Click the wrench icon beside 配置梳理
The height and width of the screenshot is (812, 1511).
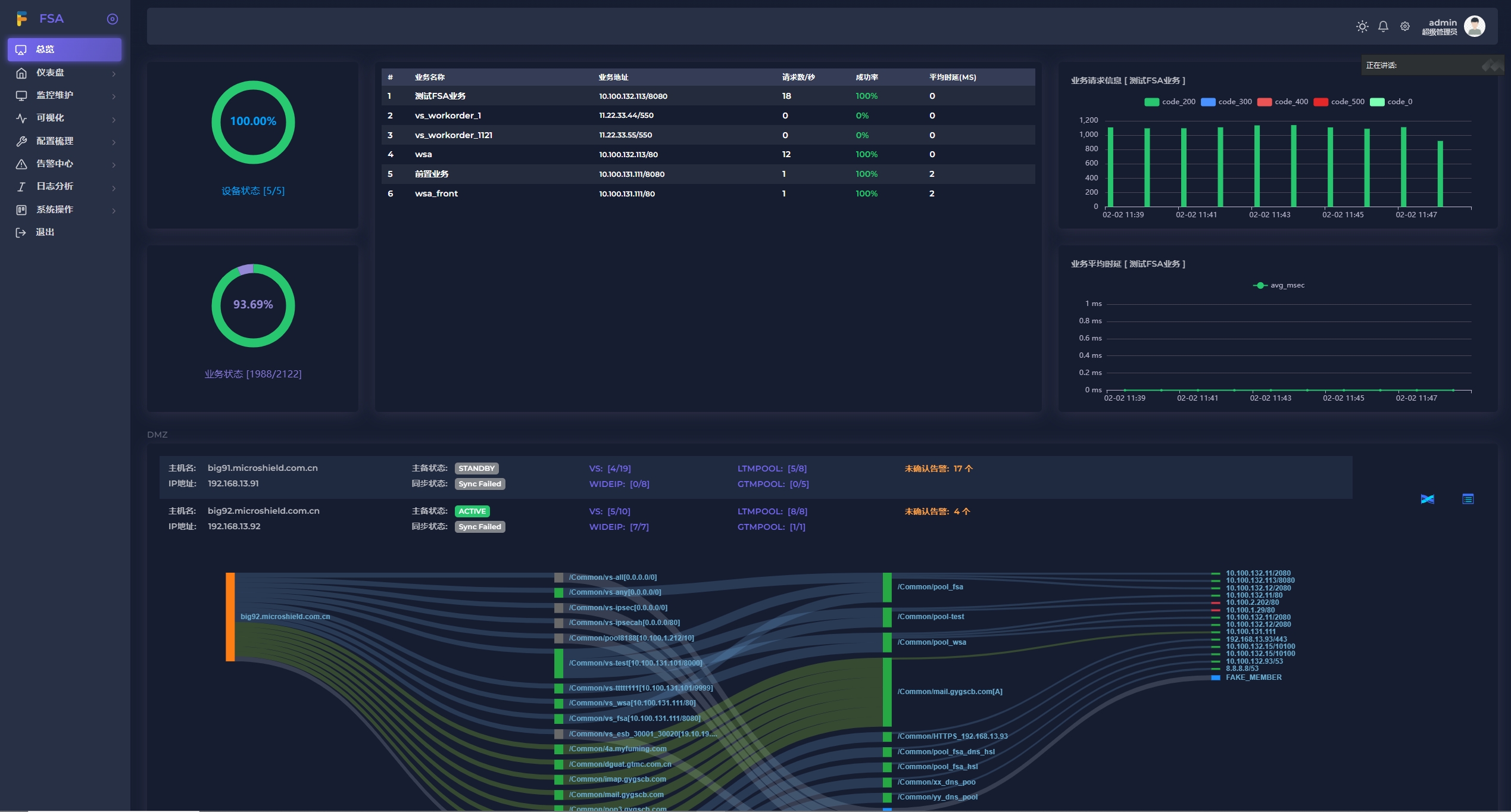click(21, 141)
